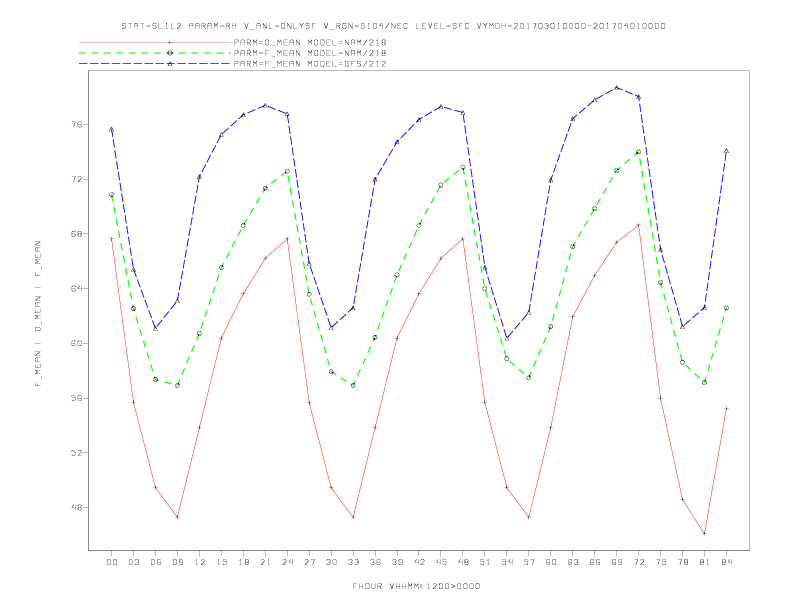This screenshot has width=792, height=612.
Task: Click the red solid legend line sample
Action: 155,42
